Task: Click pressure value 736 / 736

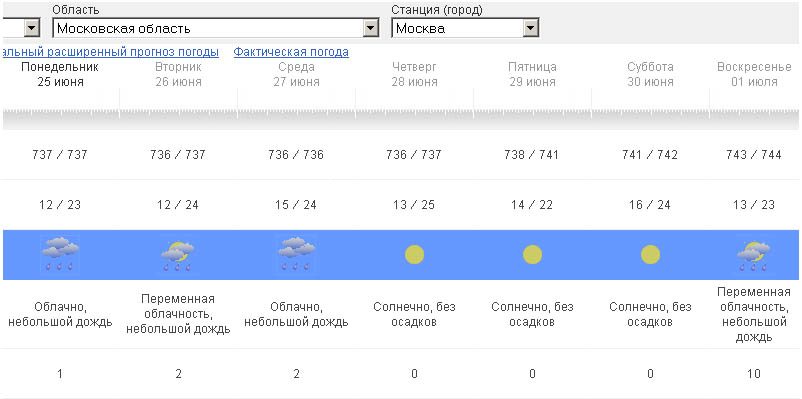Action: pyautogui.click(x=296, y=154)
